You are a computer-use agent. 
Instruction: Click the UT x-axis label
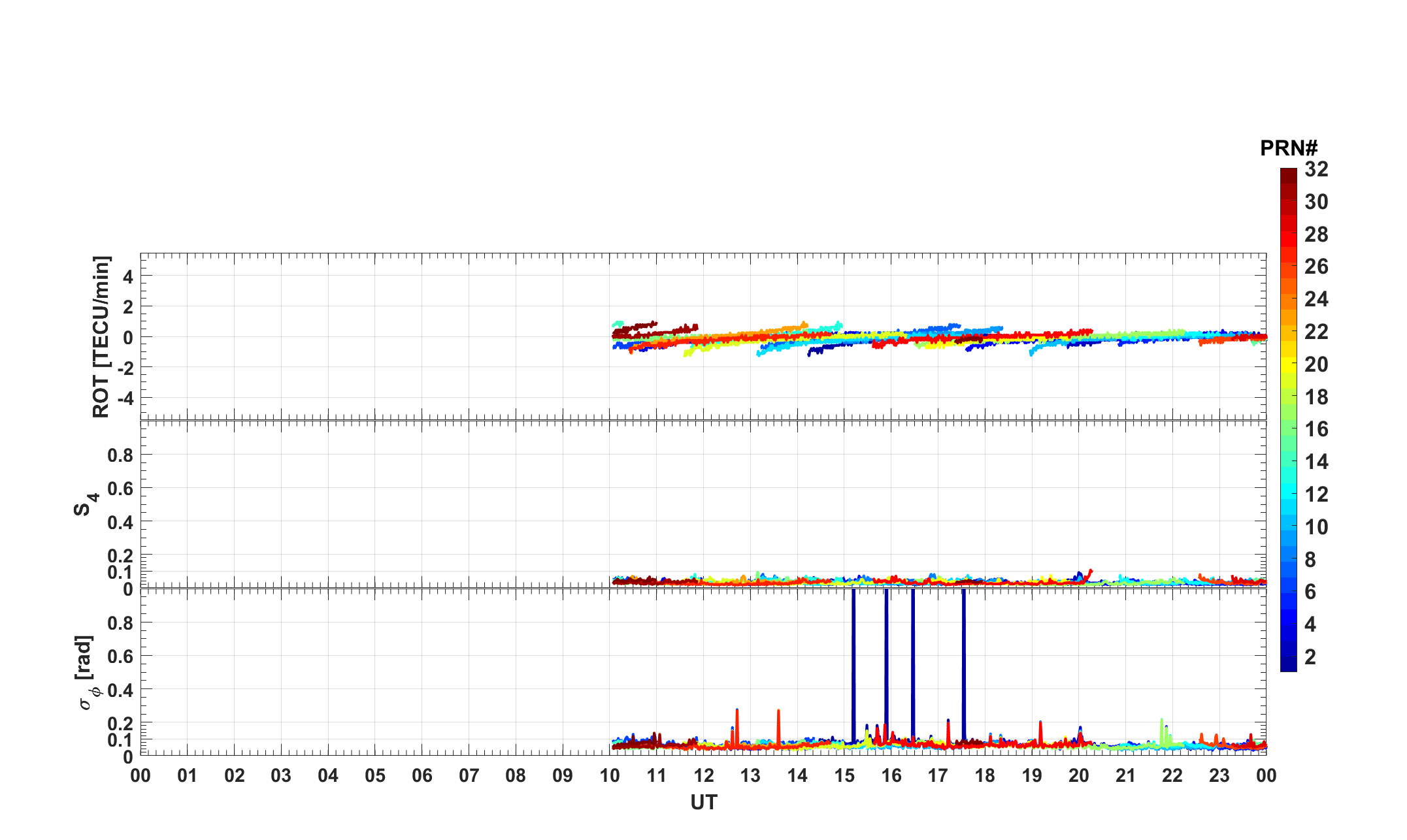pyautogui.click(x=703, y=803)
